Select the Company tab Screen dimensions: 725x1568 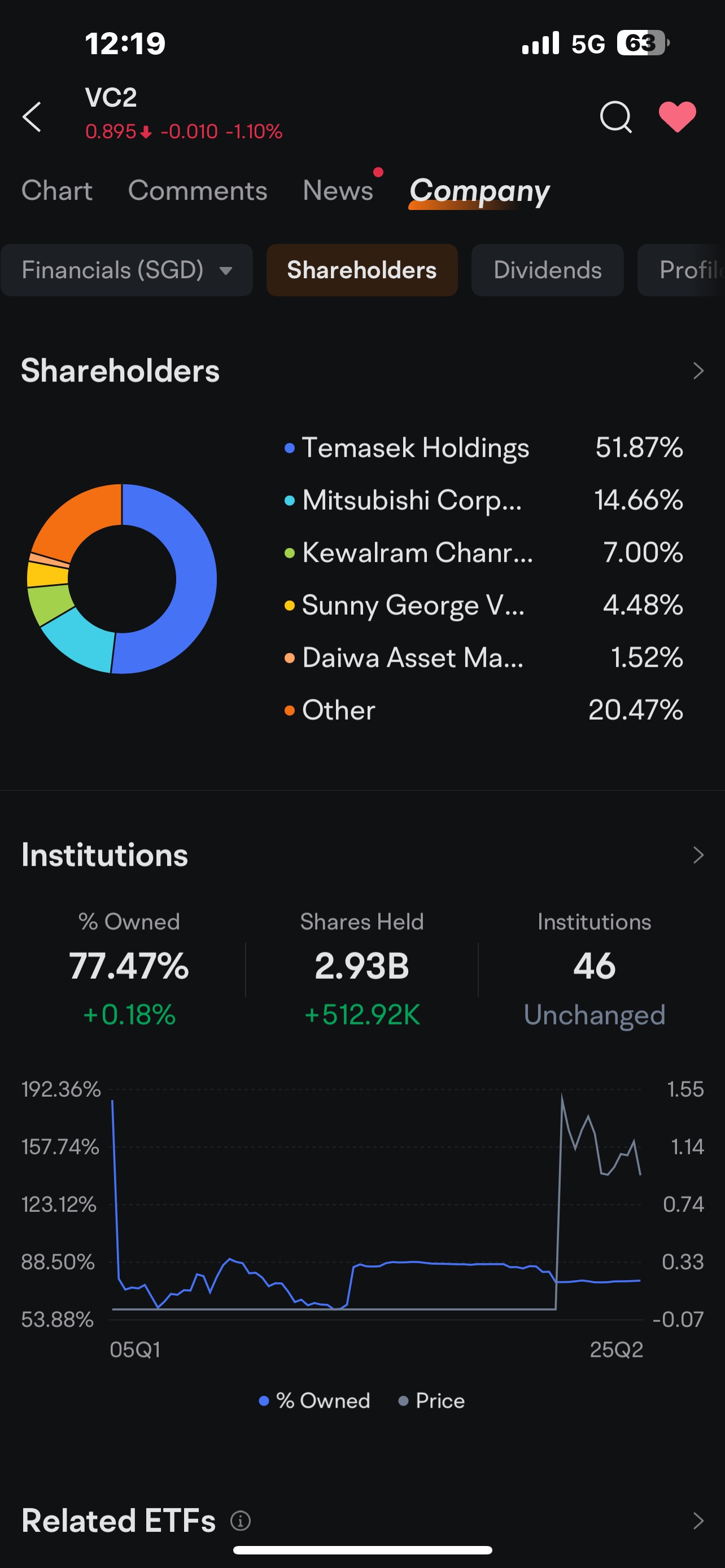[x=479, y=192]
